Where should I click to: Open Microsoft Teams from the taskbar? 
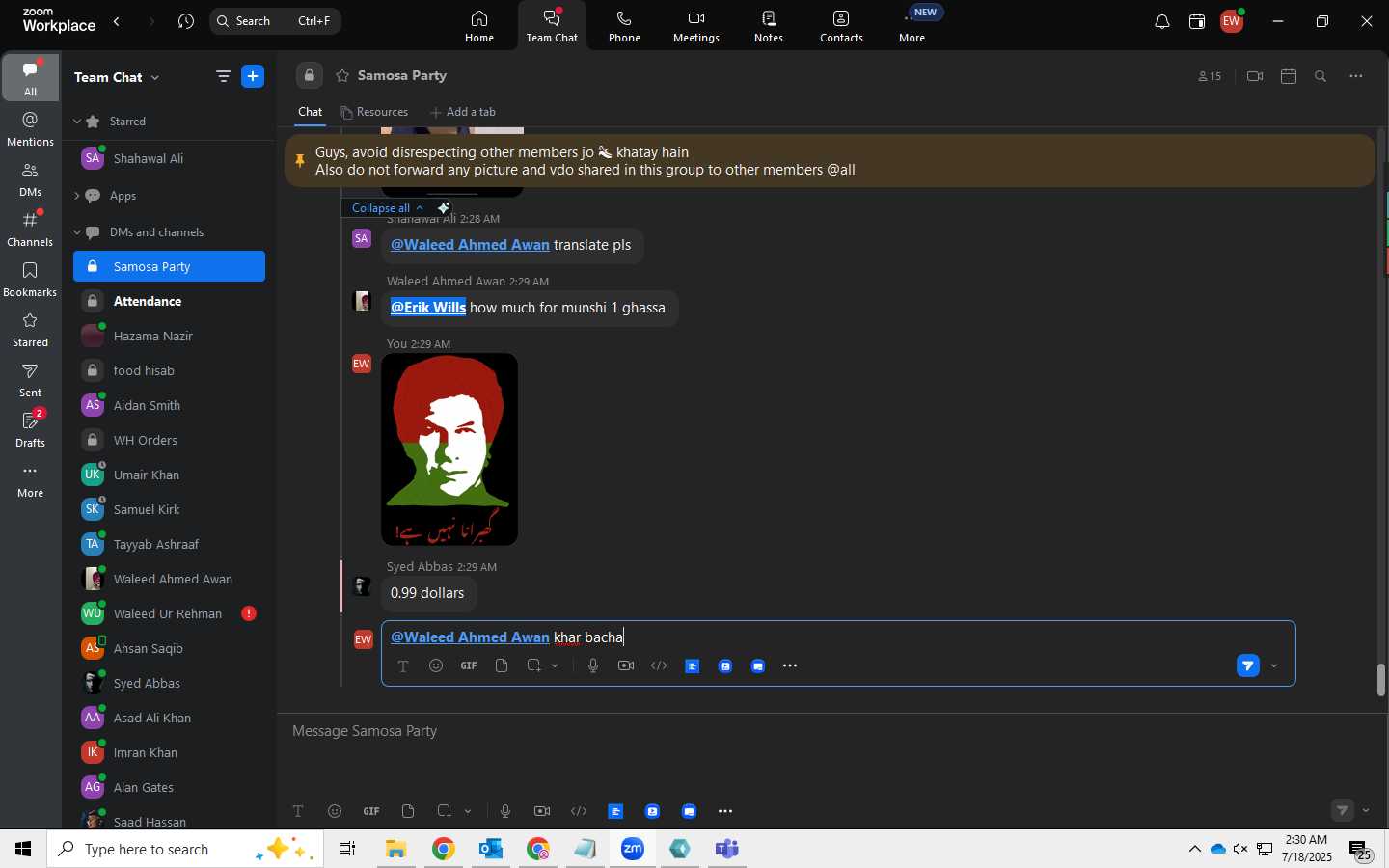point(727,850)
